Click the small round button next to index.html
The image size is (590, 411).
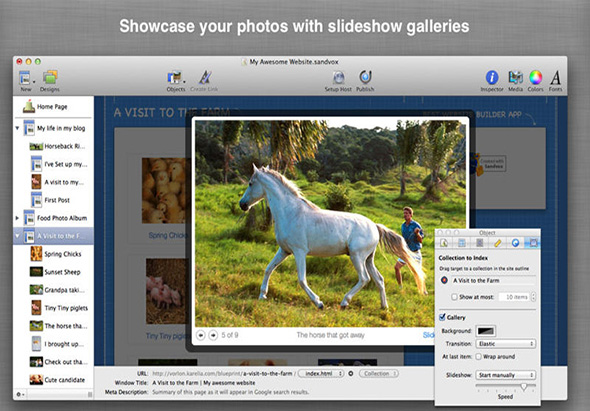[351, 373]
